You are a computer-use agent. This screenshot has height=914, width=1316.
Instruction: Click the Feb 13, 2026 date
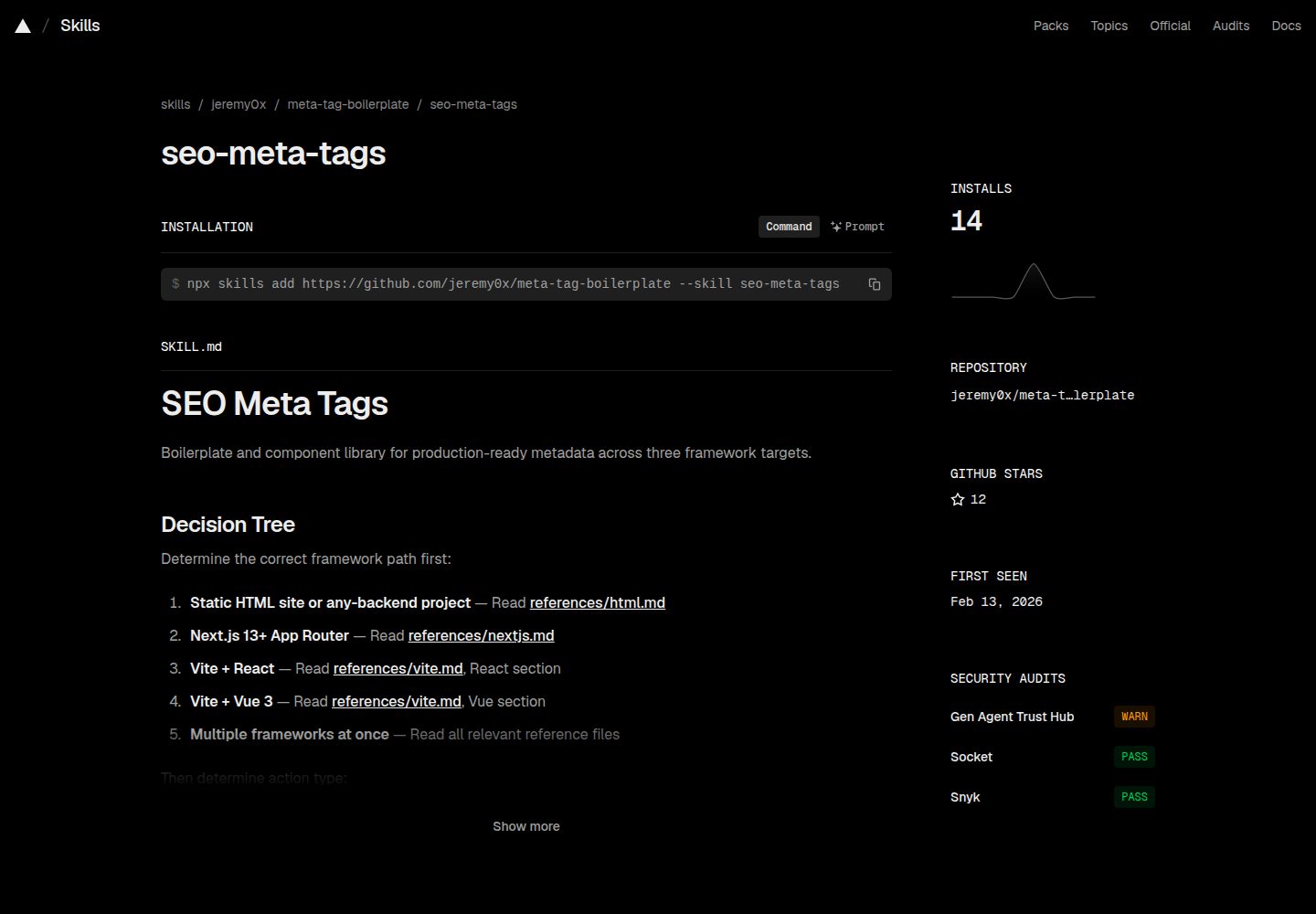tap(996, 601)
